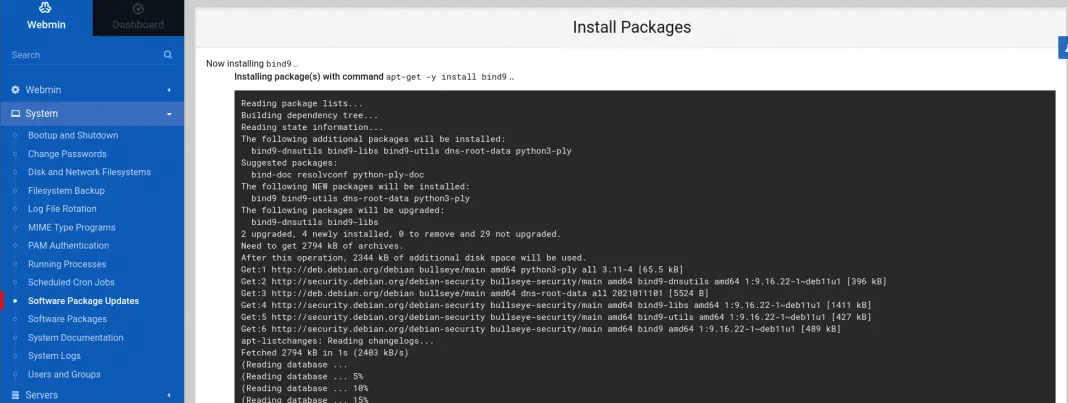Click the Servers stack icon

(15, 395)
